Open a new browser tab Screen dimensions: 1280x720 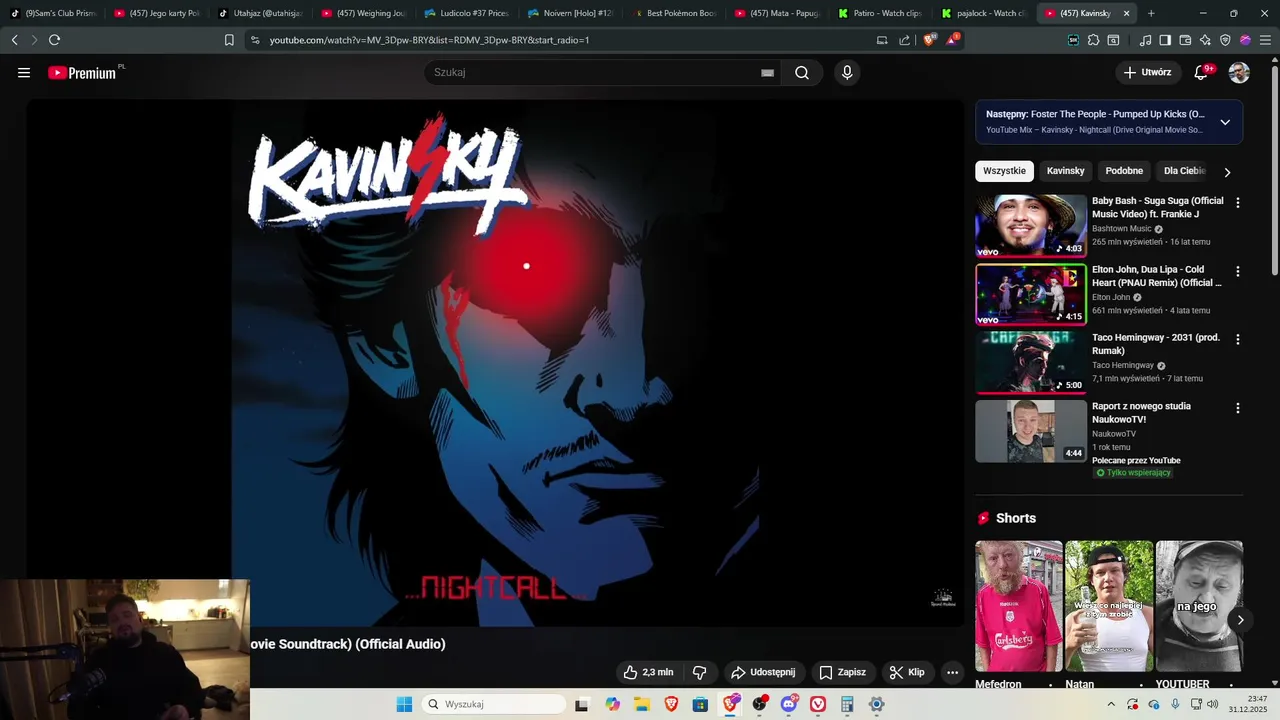coord(1151,13)
